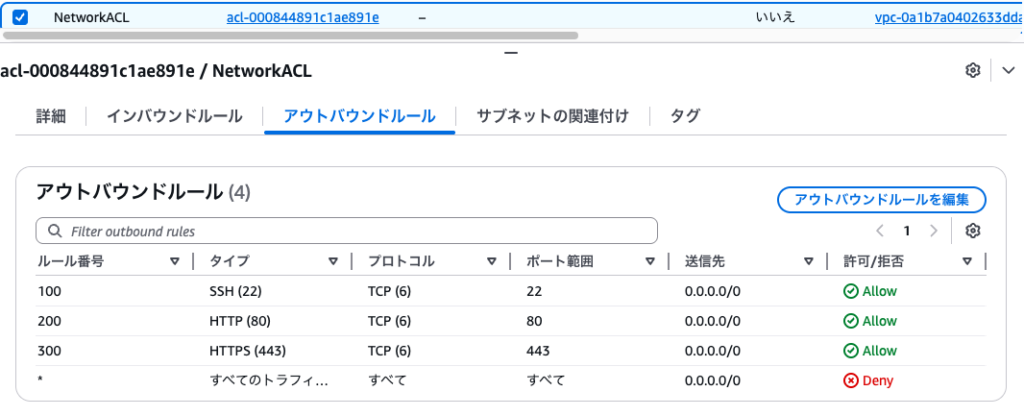The image size is (1024, 416).
Task: Switch to the 詳細 tab
Action: (x=51, y=116)
